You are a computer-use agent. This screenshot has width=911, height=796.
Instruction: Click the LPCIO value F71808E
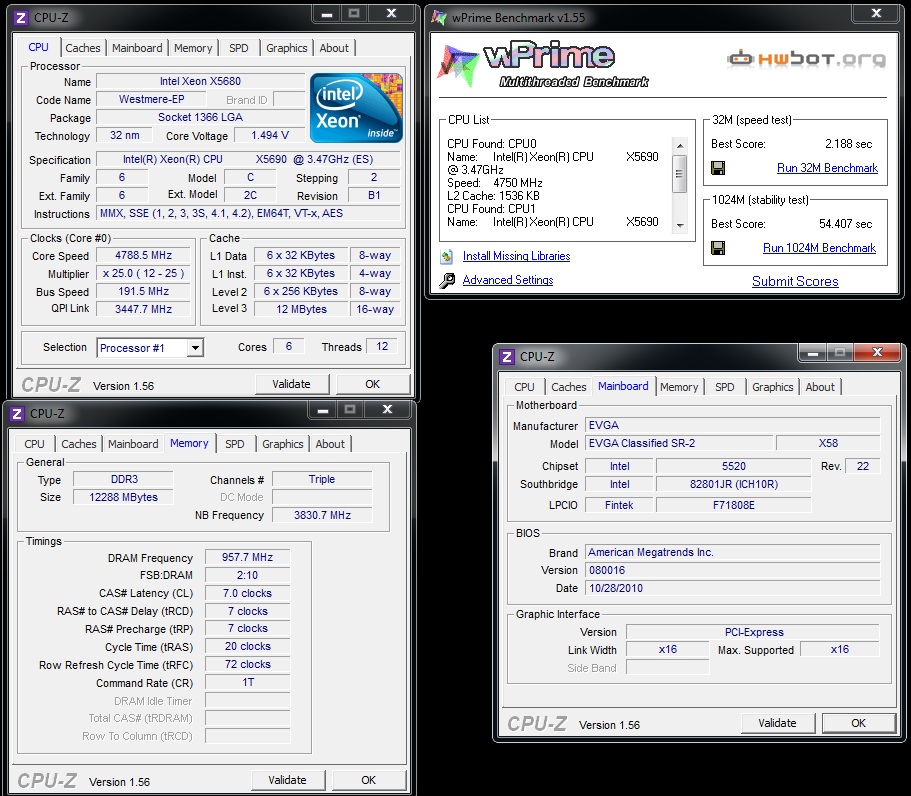(x=733, y=505)
